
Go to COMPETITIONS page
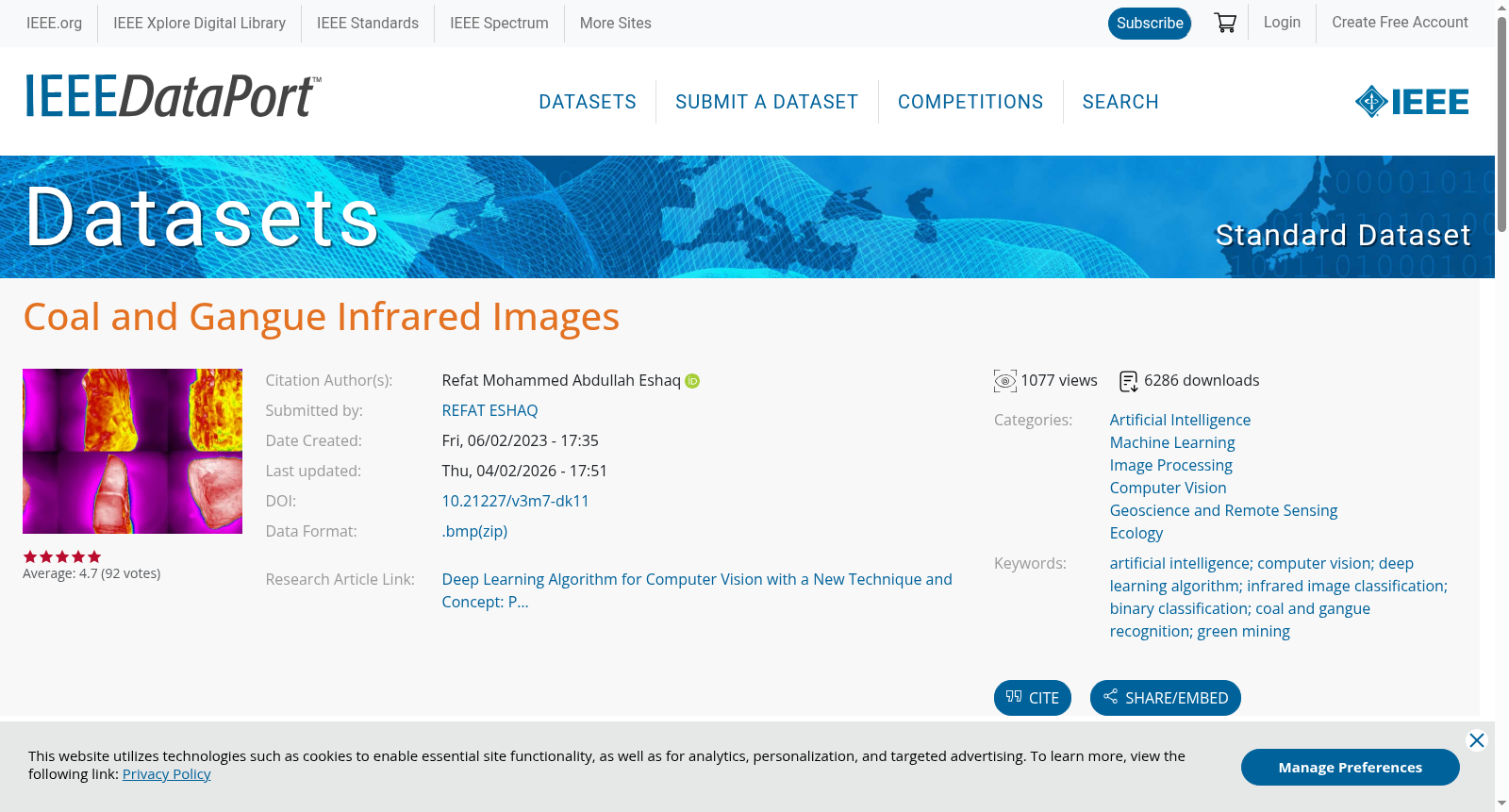pos(970,102)
